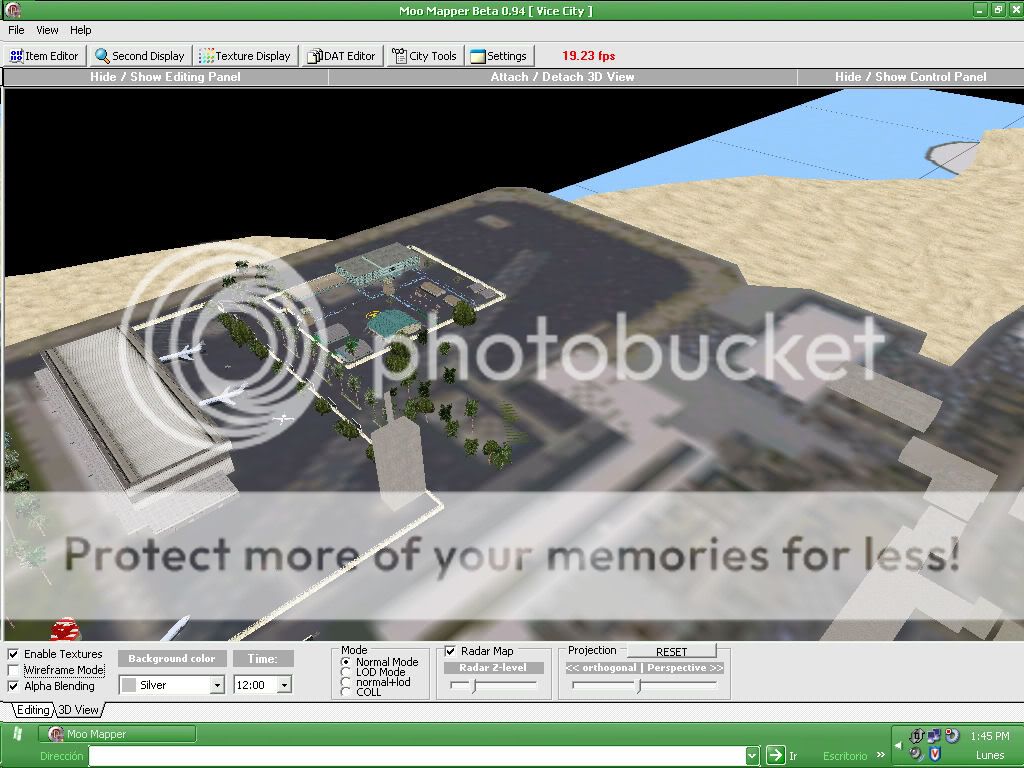The image size is (1024, 768).
Task: Launch the Texture Display tool
Action: pyautogui.click(x=245, y=56)
